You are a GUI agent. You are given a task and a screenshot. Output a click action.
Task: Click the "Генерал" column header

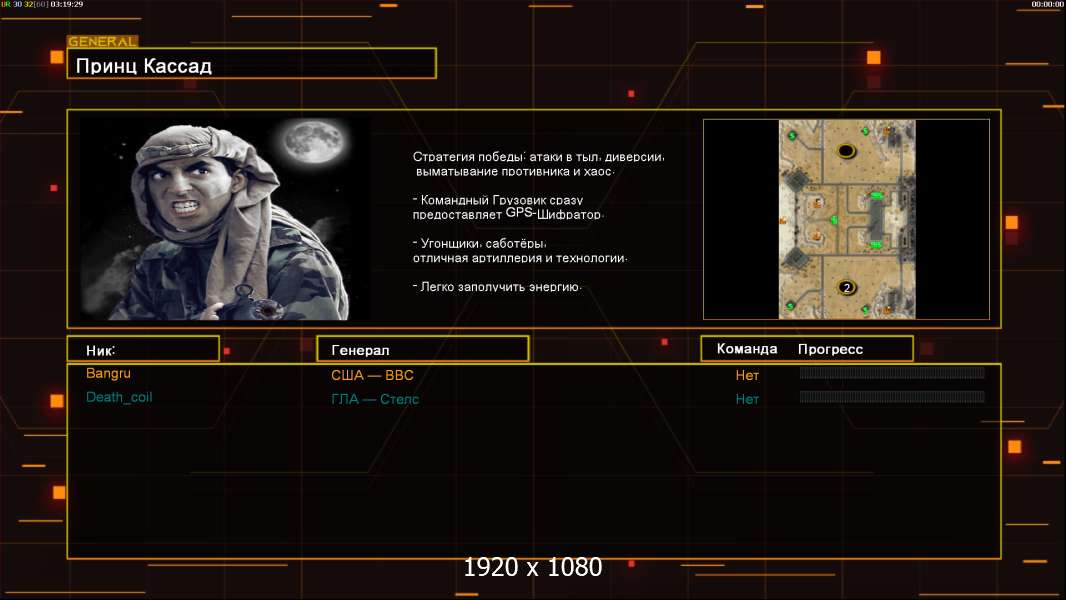(421, 349)
